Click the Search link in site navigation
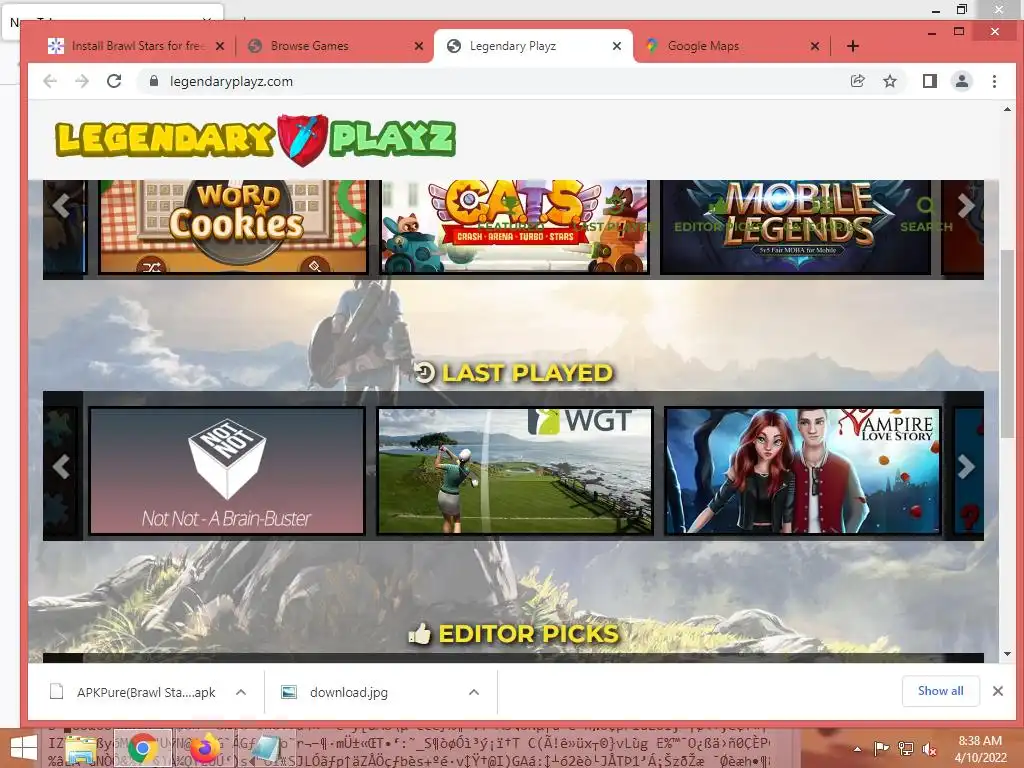 click(x=926, y=216)
